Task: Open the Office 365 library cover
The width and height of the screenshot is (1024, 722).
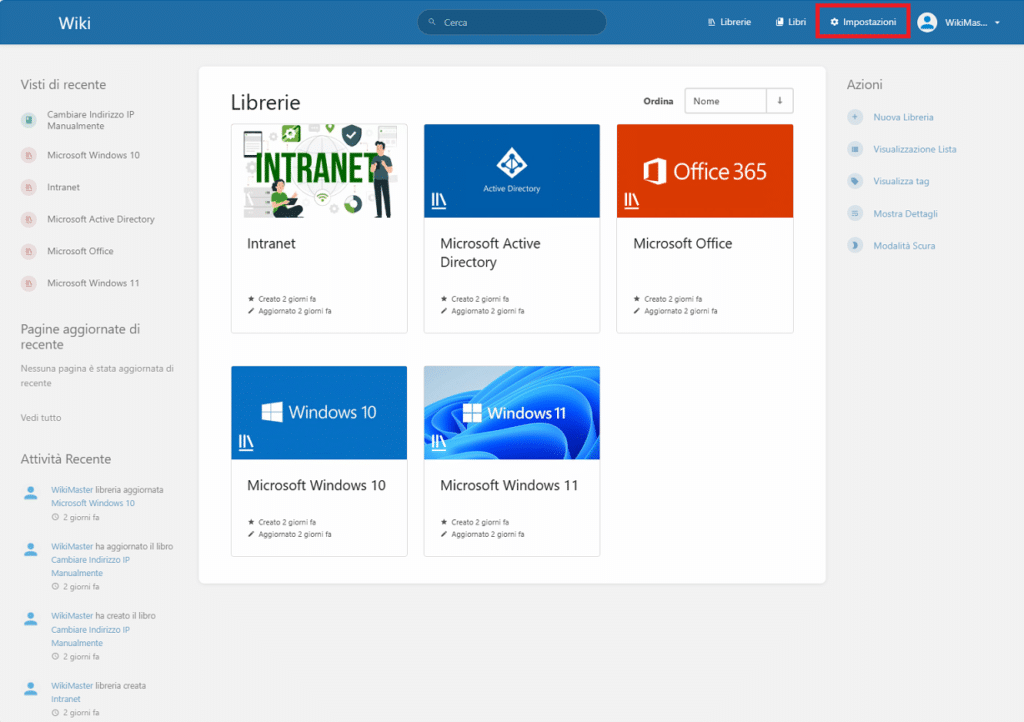Action: point(705,171)
